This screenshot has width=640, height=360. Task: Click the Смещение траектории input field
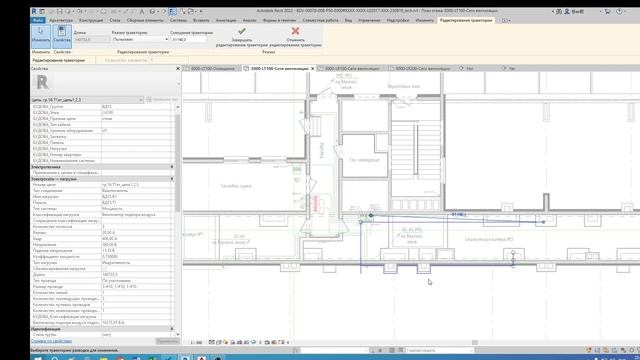tap(188, 40)
